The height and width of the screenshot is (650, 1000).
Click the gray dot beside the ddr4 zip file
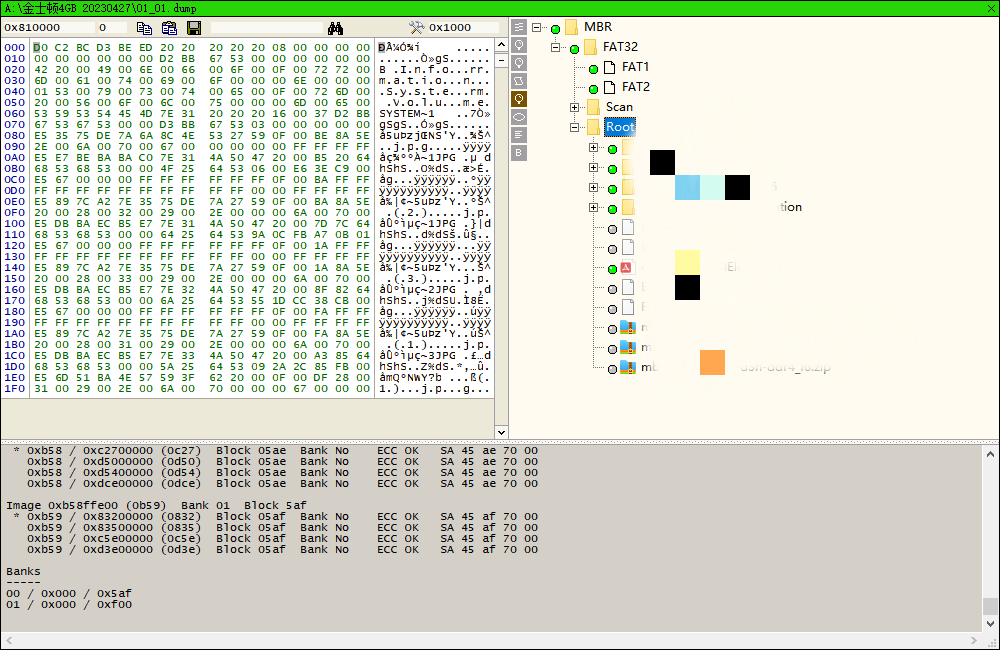pyautogui.click(x=612, y=369)
